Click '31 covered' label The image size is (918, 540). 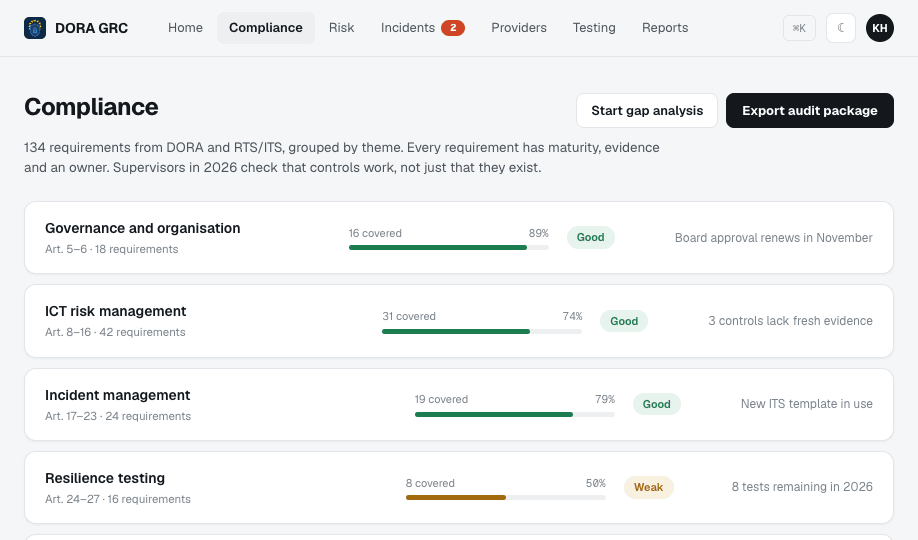[409, 316]
